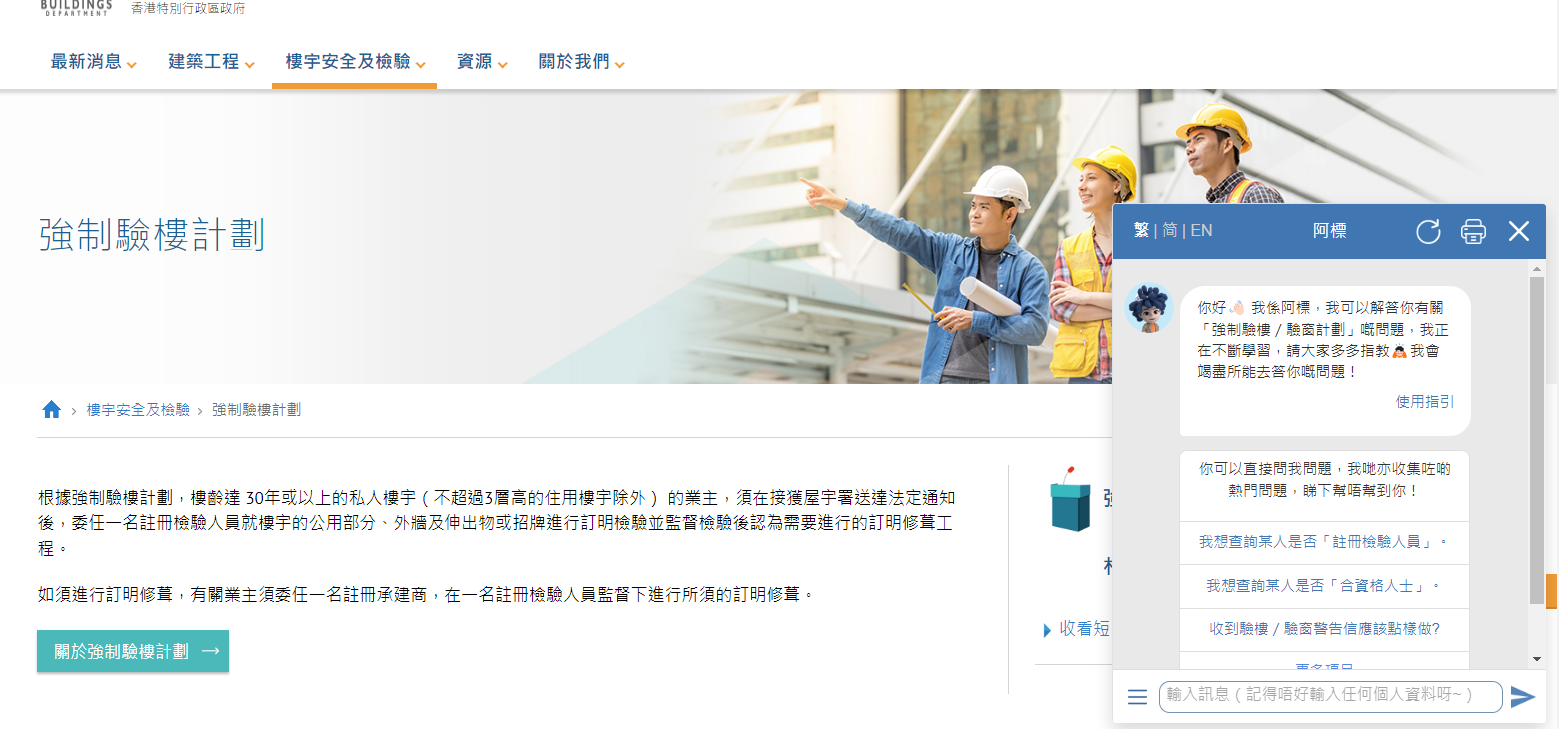Go to home via breadcrumb icon
Screen dimensions: 1559x729
52,410
